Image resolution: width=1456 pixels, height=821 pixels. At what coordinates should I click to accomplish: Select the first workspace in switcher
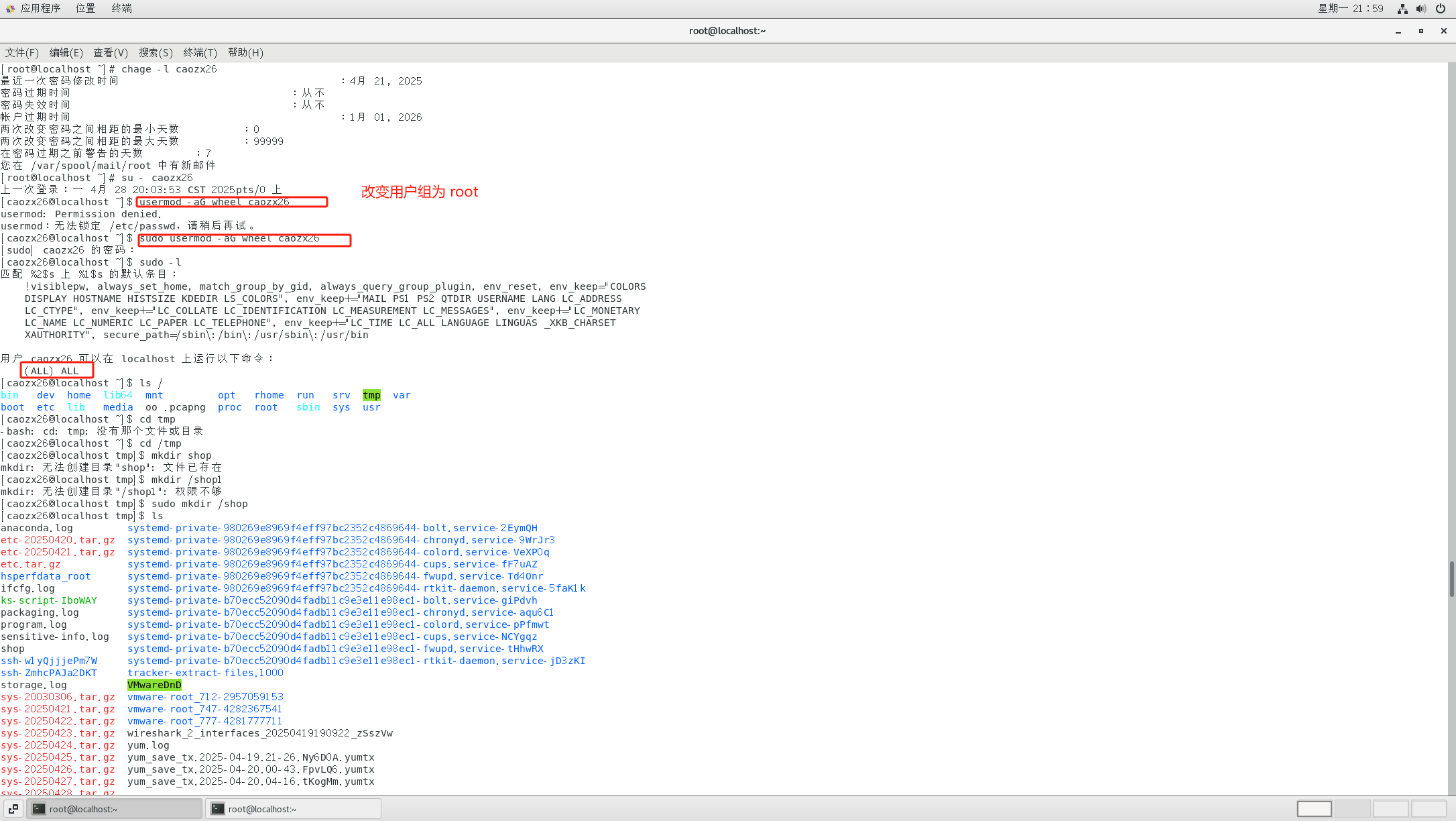tap(1314, 809)
